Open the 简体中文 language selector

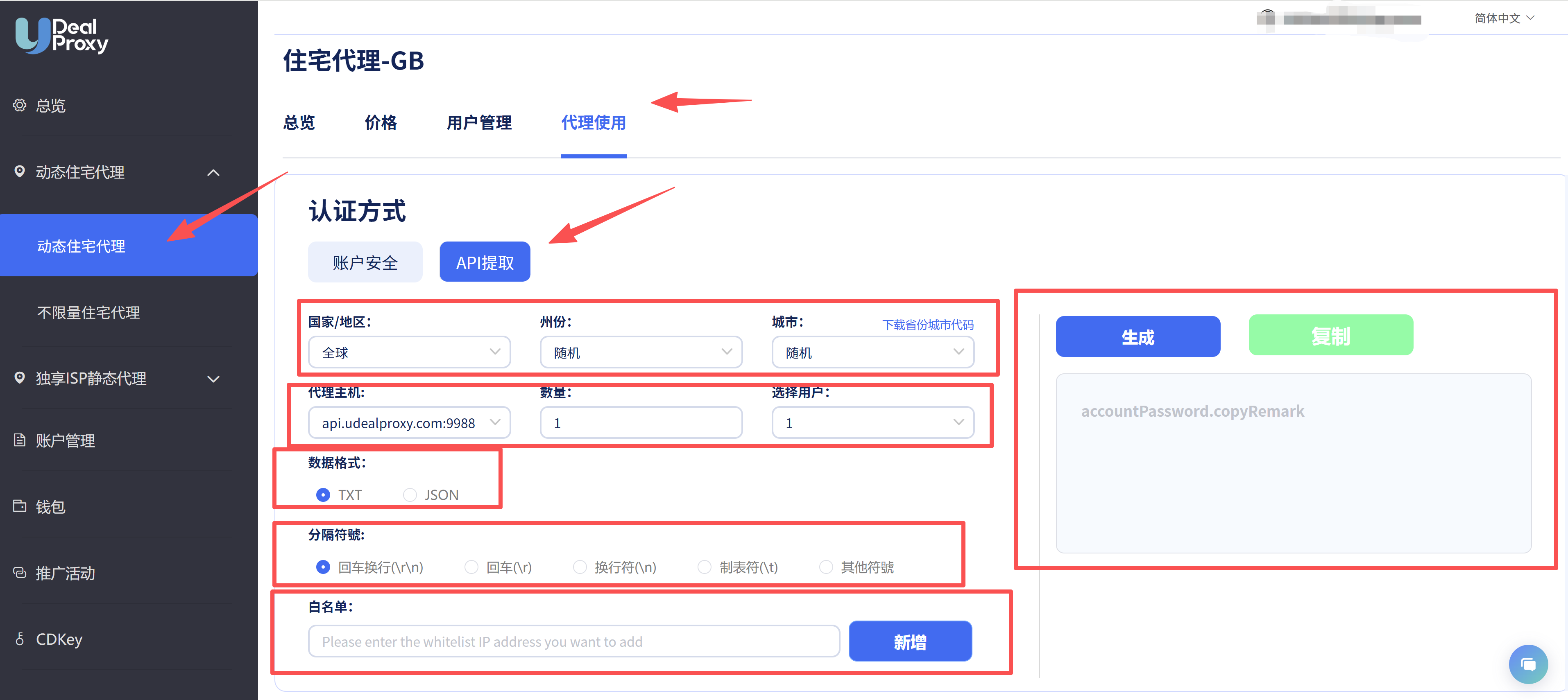tap(1503, 18)
